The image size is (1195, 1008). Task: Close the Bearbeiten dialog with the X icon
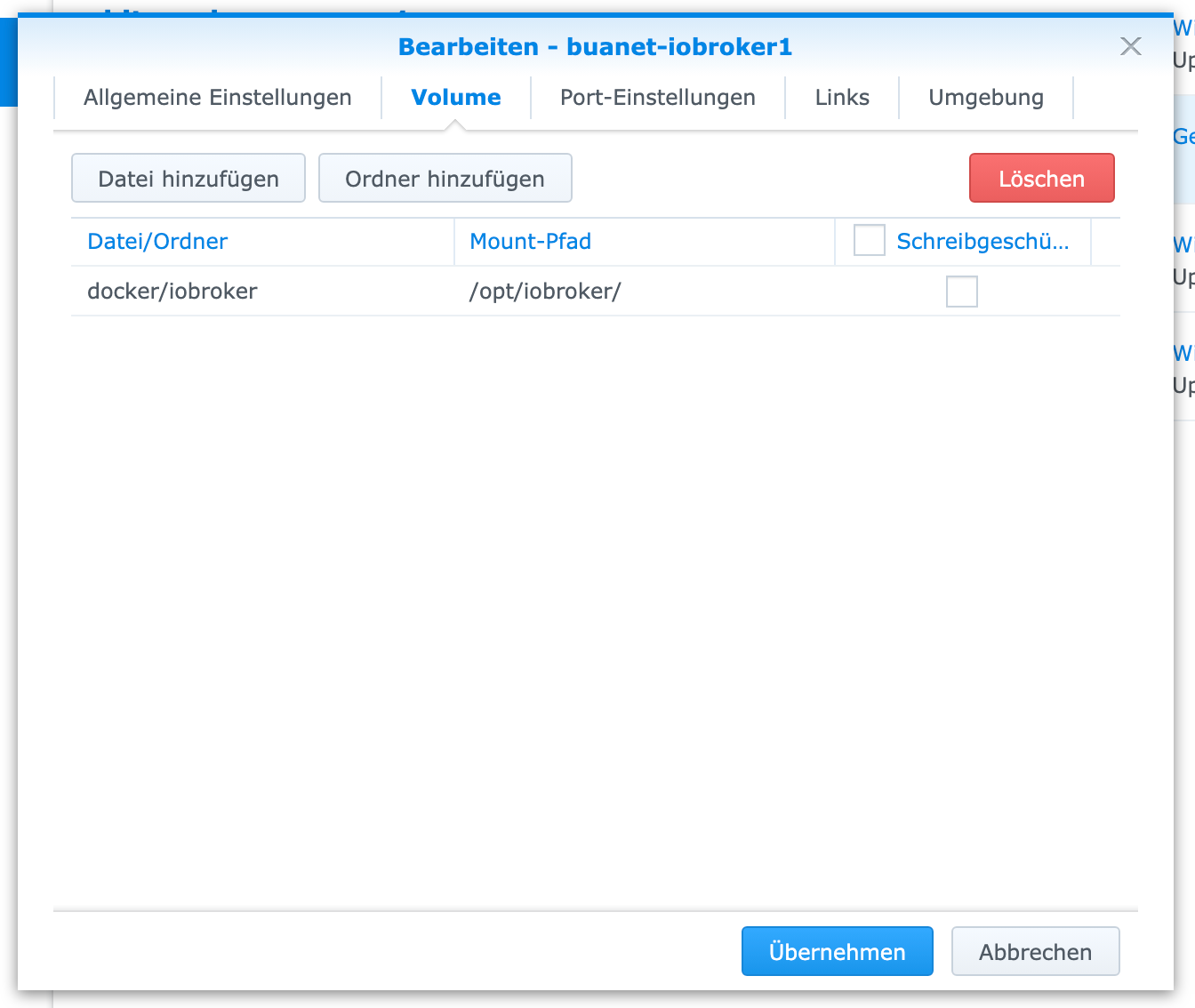click(1130, 46)
